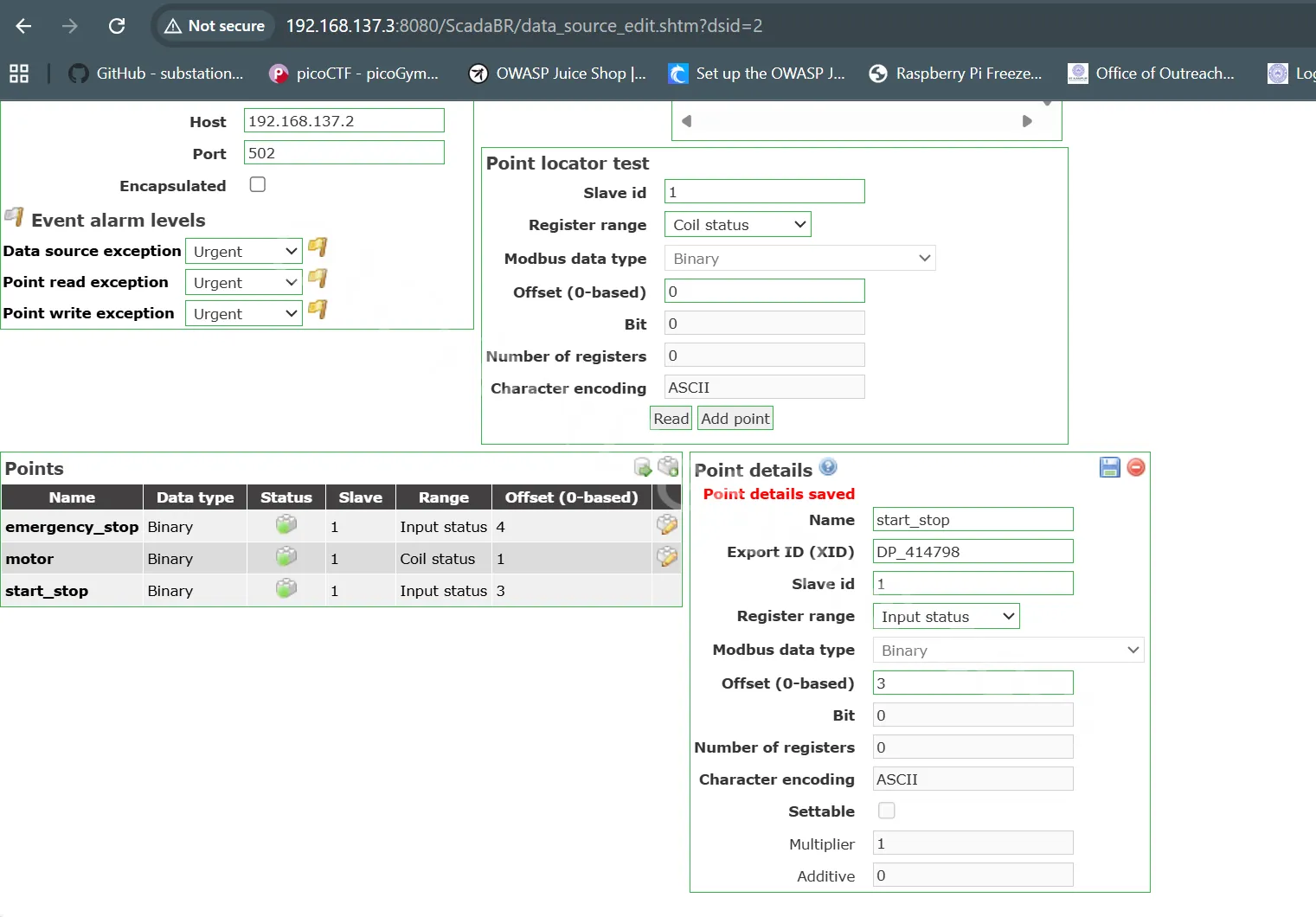1316x917 pixels.
Task: Click the Port input field
Action: [x=344, y=152]
